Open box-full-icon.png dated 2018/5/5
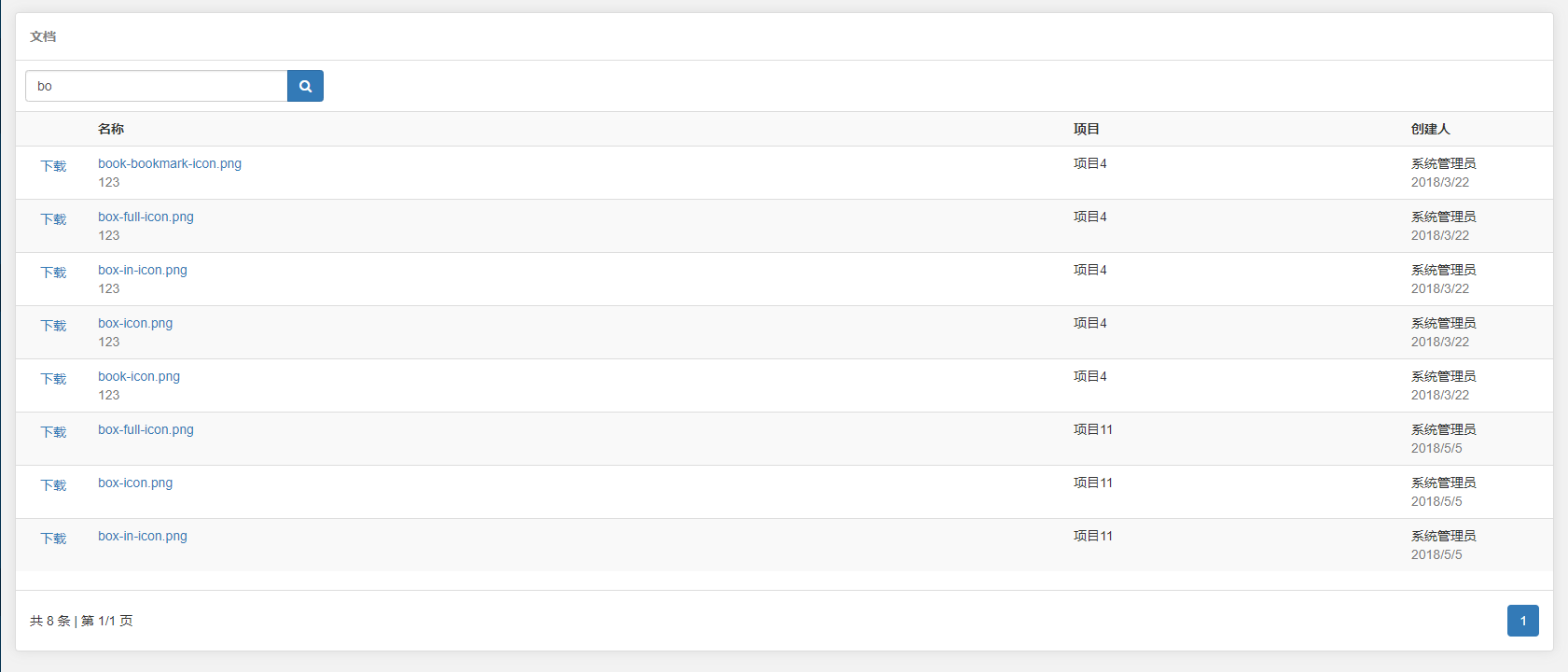 point(146,429)
